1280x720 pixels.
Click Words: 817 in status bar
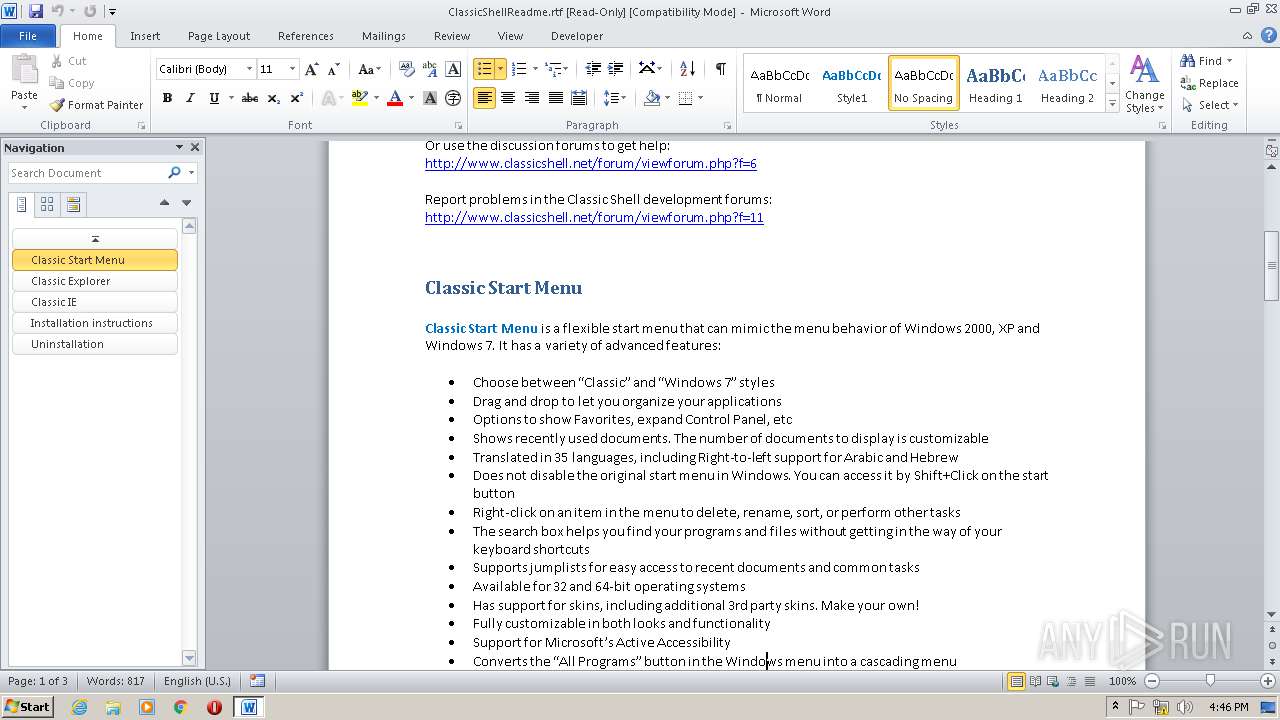click(116, 681)
